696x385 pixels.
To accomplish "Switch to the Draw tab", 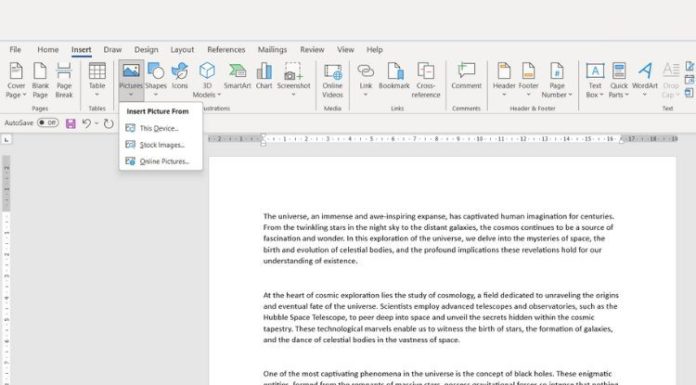I will (x=113, y=50).
